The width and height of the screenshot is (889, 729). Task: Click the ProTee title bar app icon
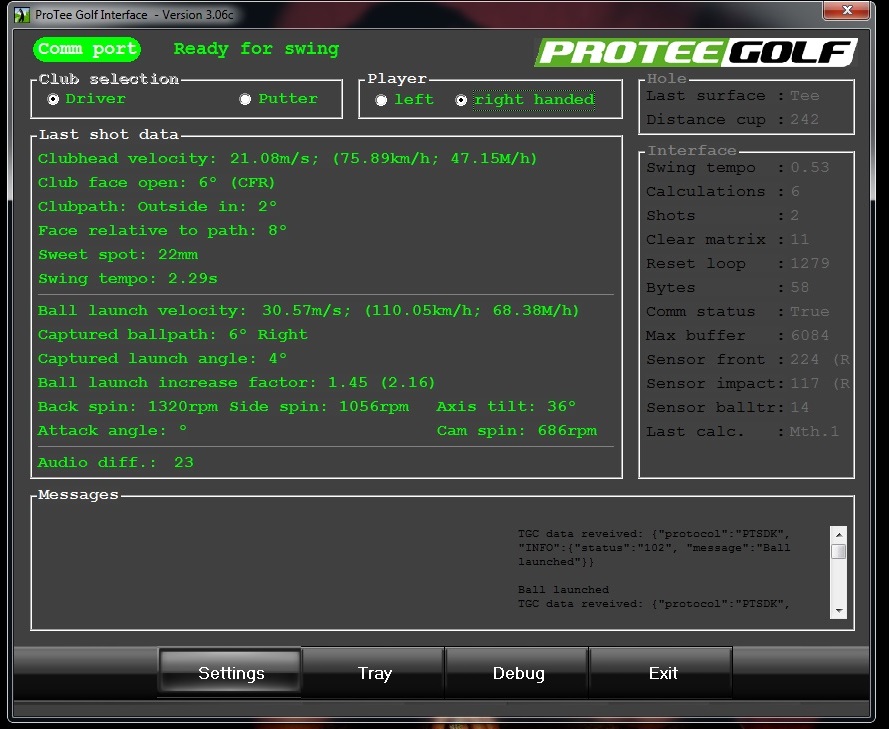[22, 15]
